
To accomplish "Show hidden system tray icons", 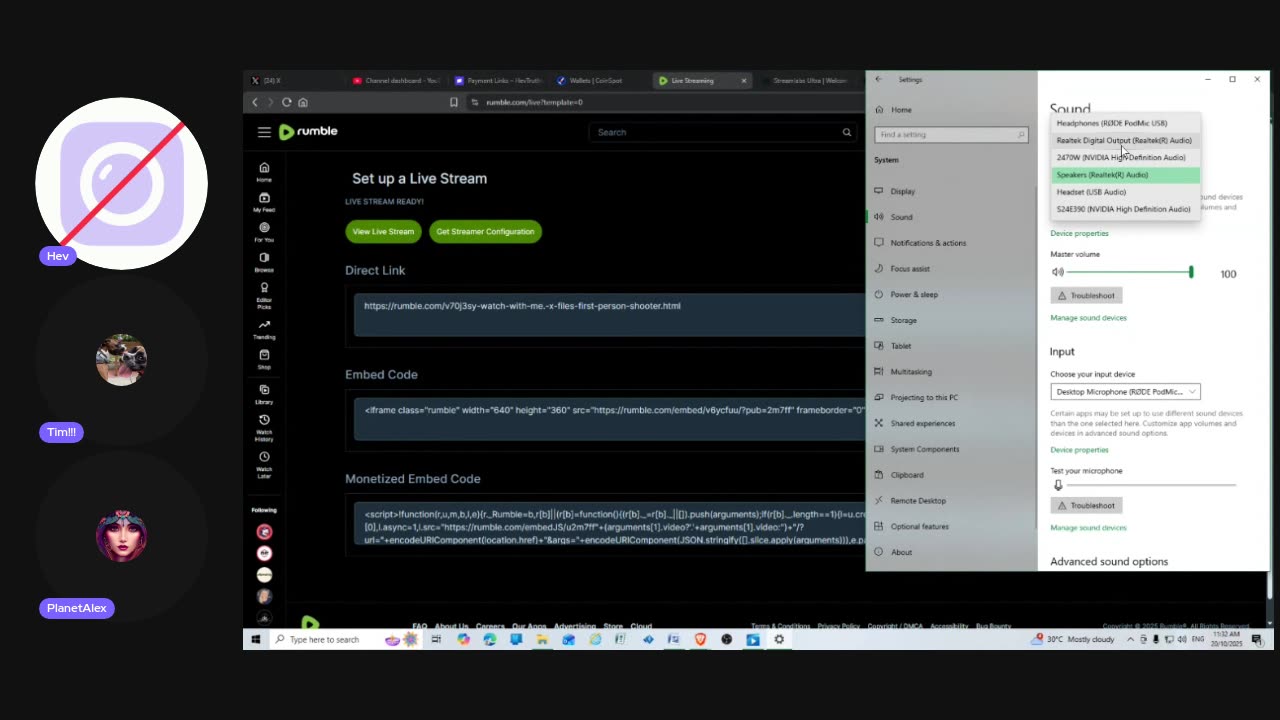I will point(1130,639).
